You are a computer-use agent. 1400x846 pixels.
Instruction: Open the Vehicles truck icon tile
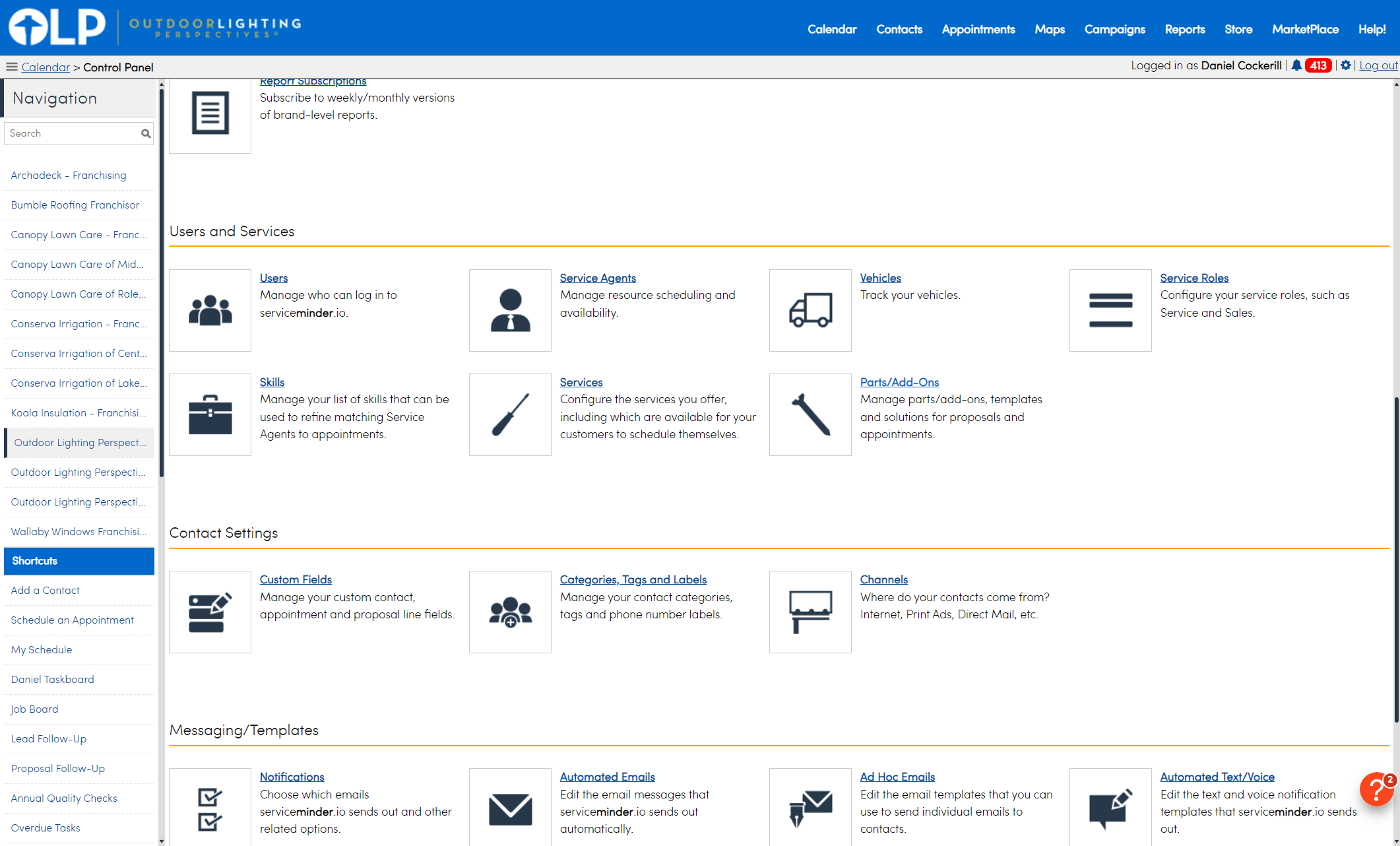(810, 310)
